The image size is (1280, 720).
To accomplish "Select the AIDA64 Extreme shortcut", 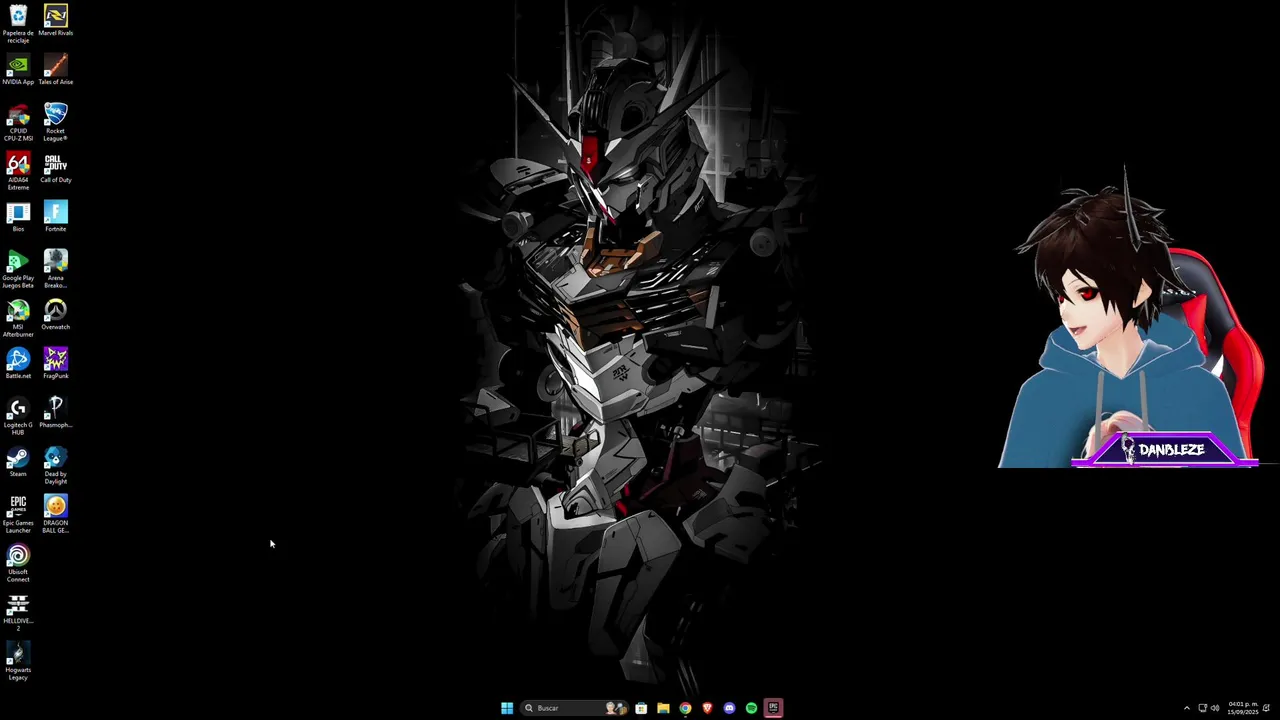I will click(18, 171).
